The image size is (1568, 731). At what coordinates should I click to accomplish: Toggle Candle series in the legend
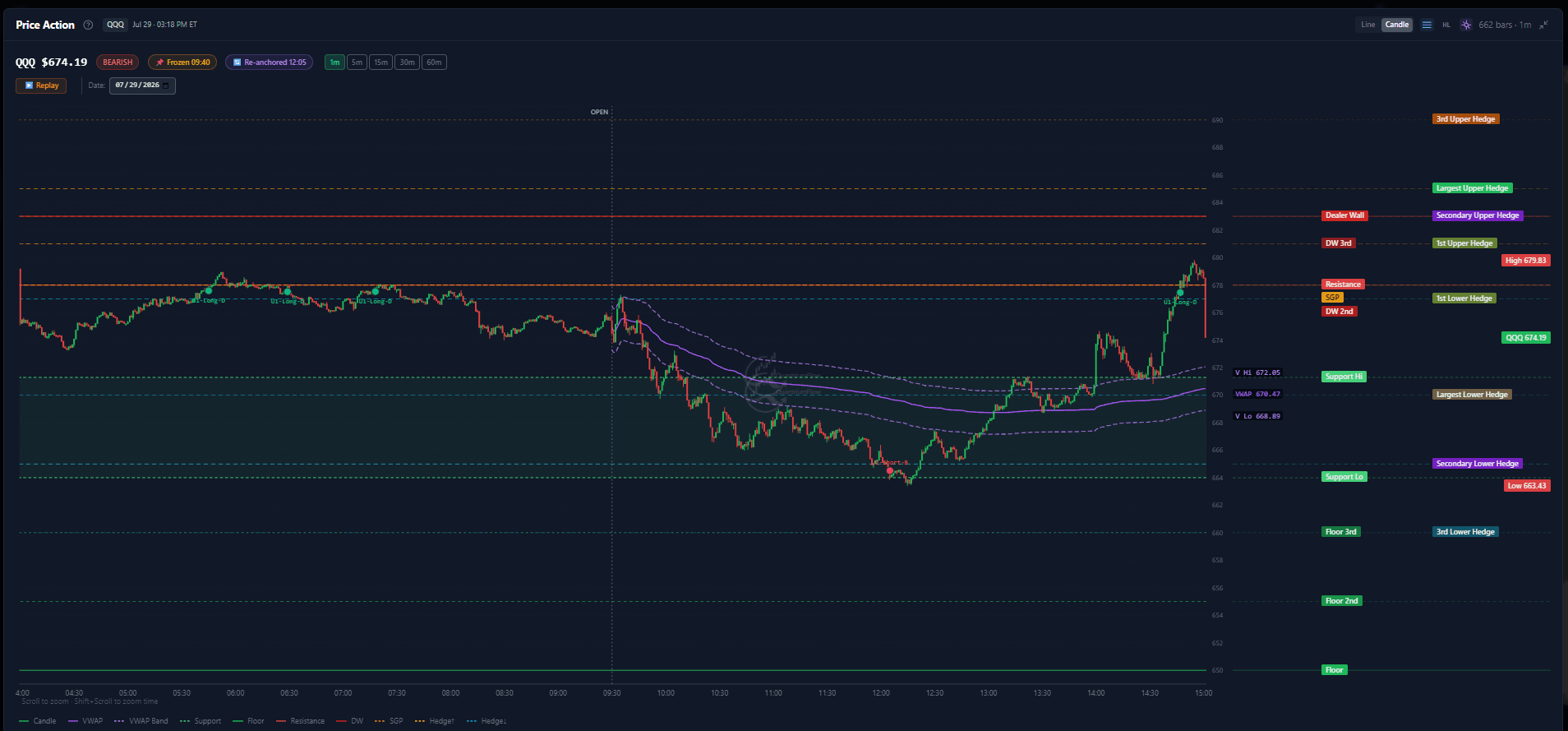pyautogui.click(x=38, y=721)
